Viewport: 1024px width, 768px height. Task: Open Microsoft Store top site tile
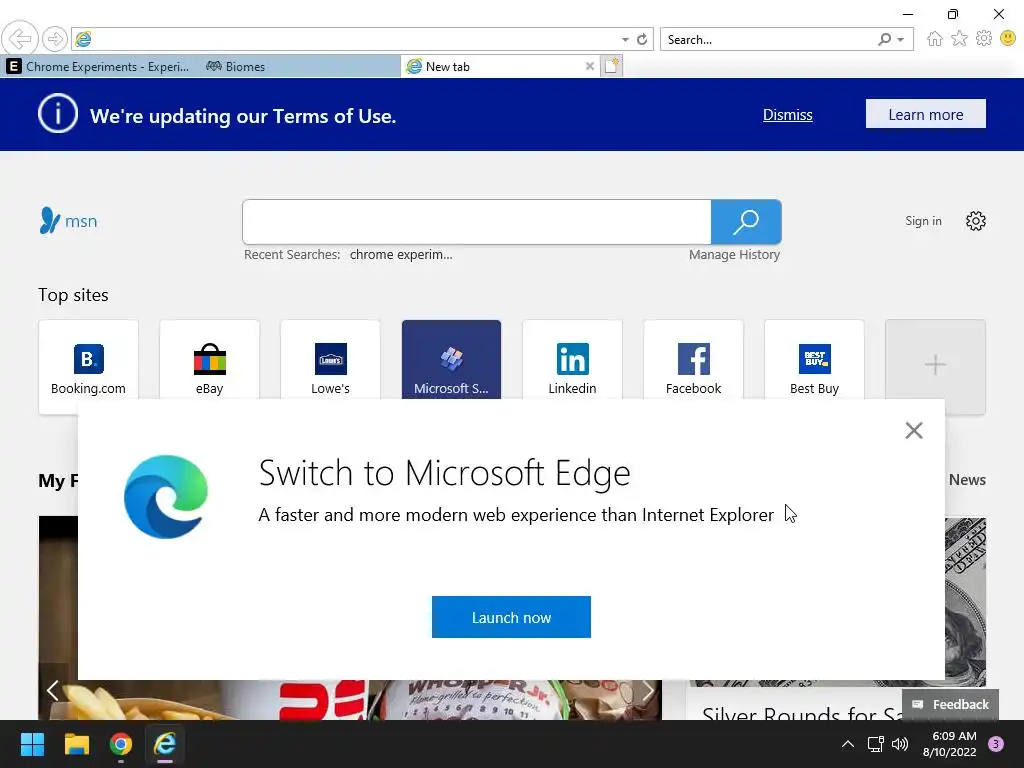[x=451, y=360]
